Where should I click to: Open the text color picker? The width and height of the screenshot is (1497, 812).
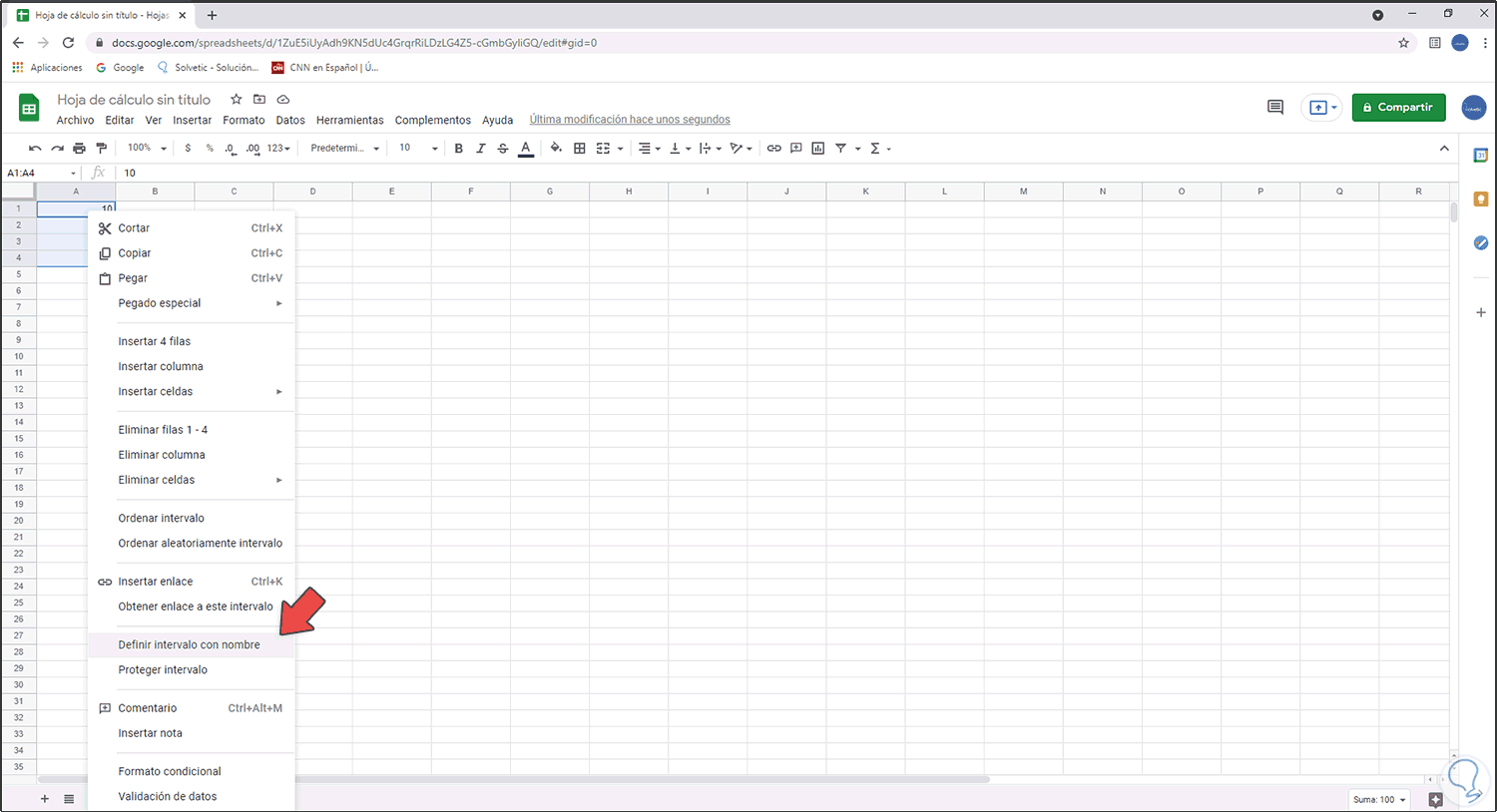tap(525, 148)
